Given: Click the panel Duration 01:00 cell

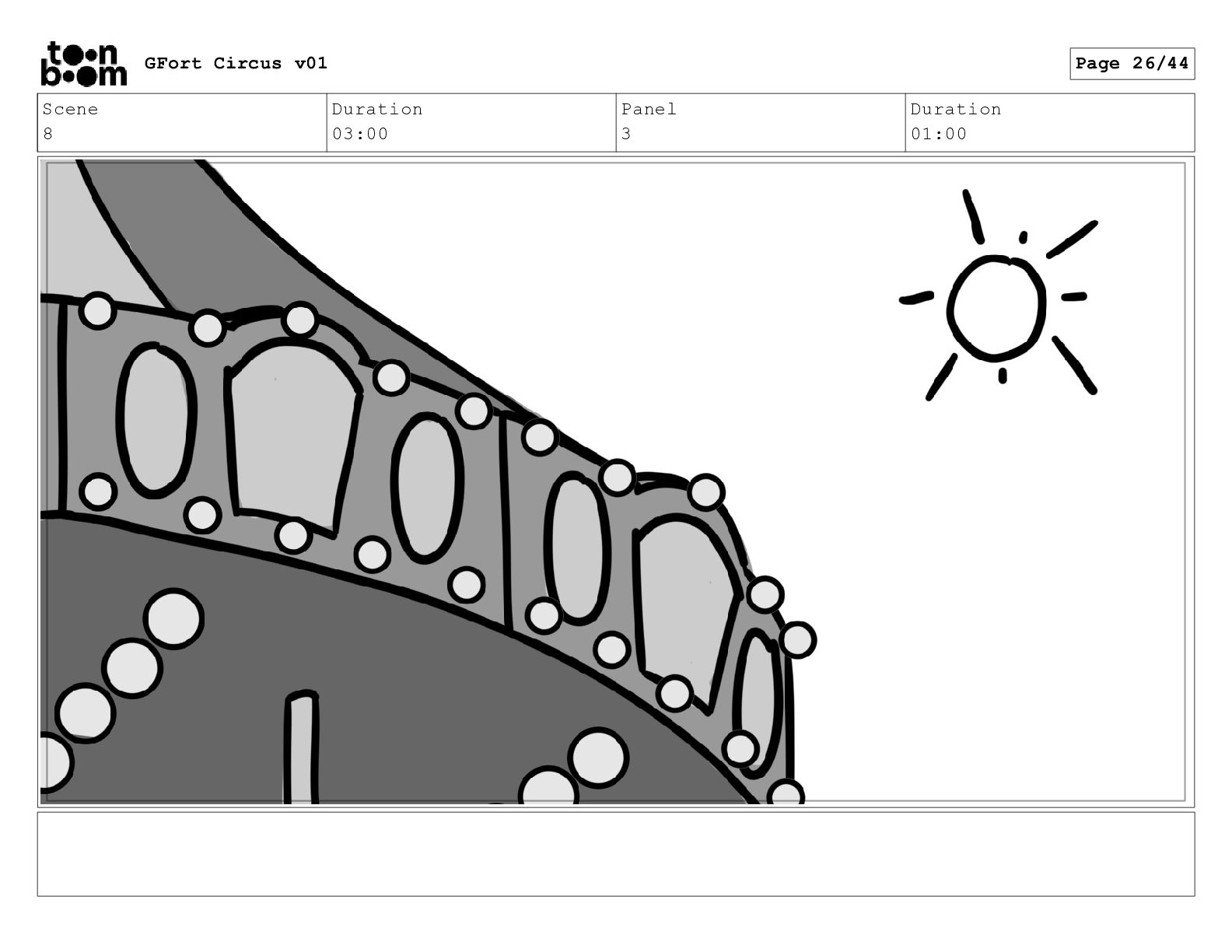Looking at the screenshot, I should [x=1050, y=122].
